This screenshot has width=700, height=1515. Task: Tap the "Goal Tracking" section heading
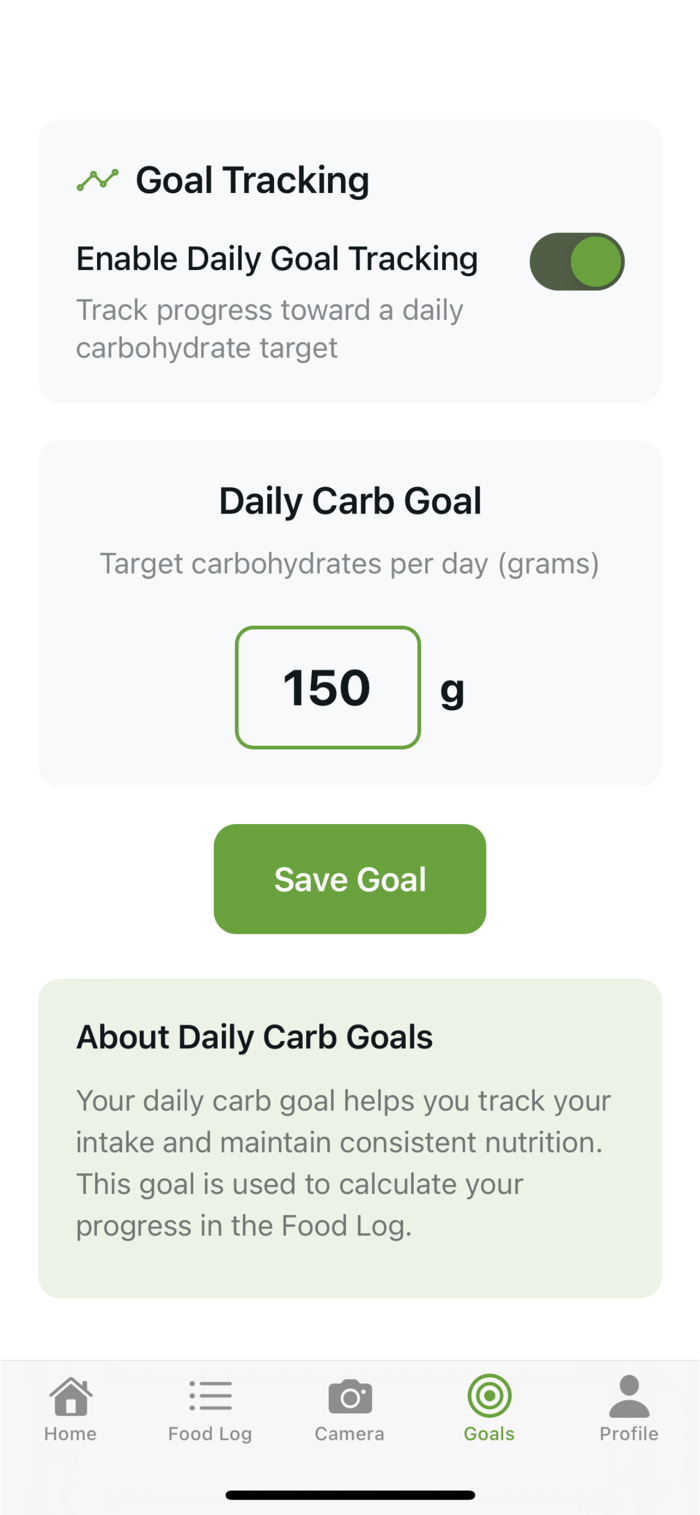click(252, 180)
